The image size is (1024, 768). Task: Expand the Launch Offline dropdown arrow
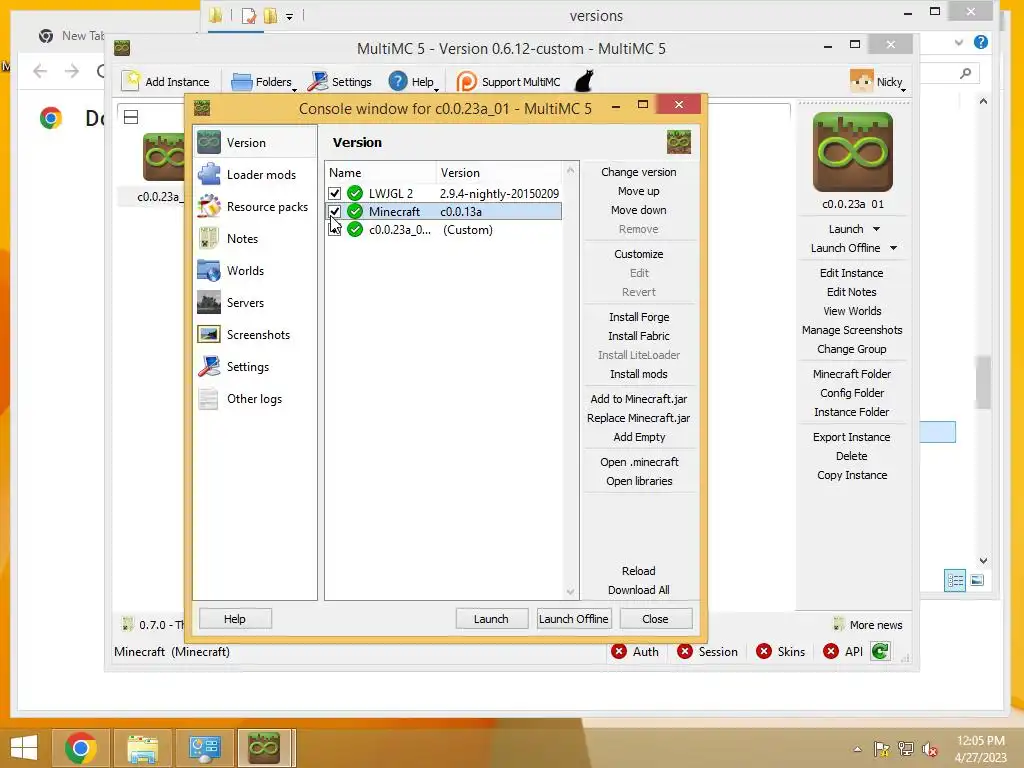point(893,248)
